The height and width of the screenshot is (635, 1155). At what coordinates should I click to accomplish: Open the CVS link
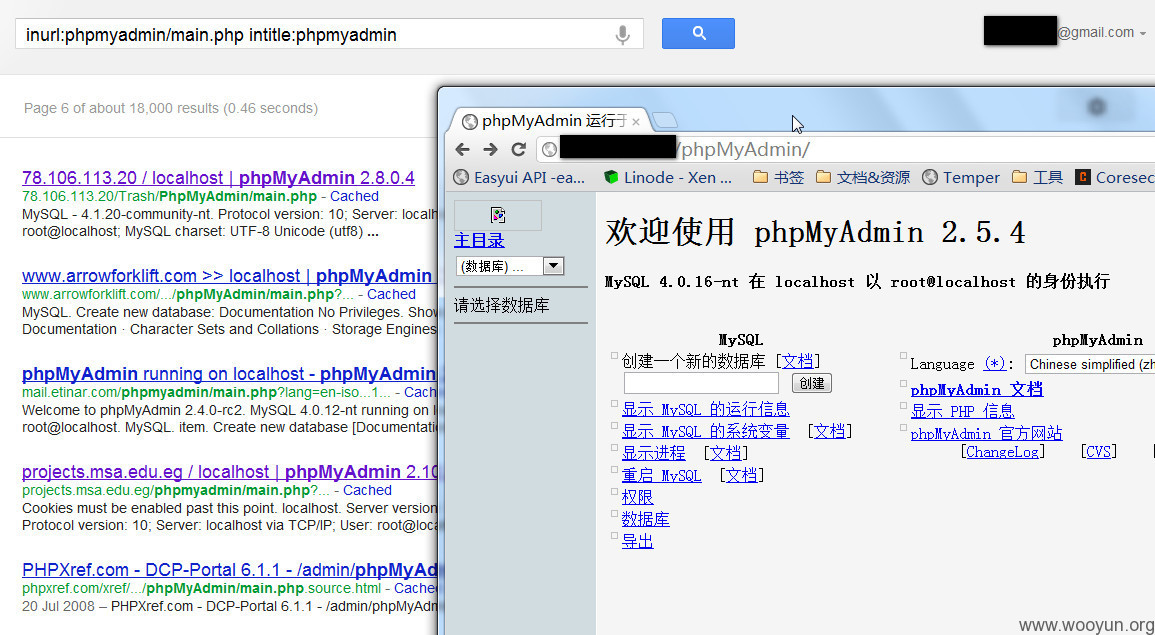click(x=1098, y=452)
